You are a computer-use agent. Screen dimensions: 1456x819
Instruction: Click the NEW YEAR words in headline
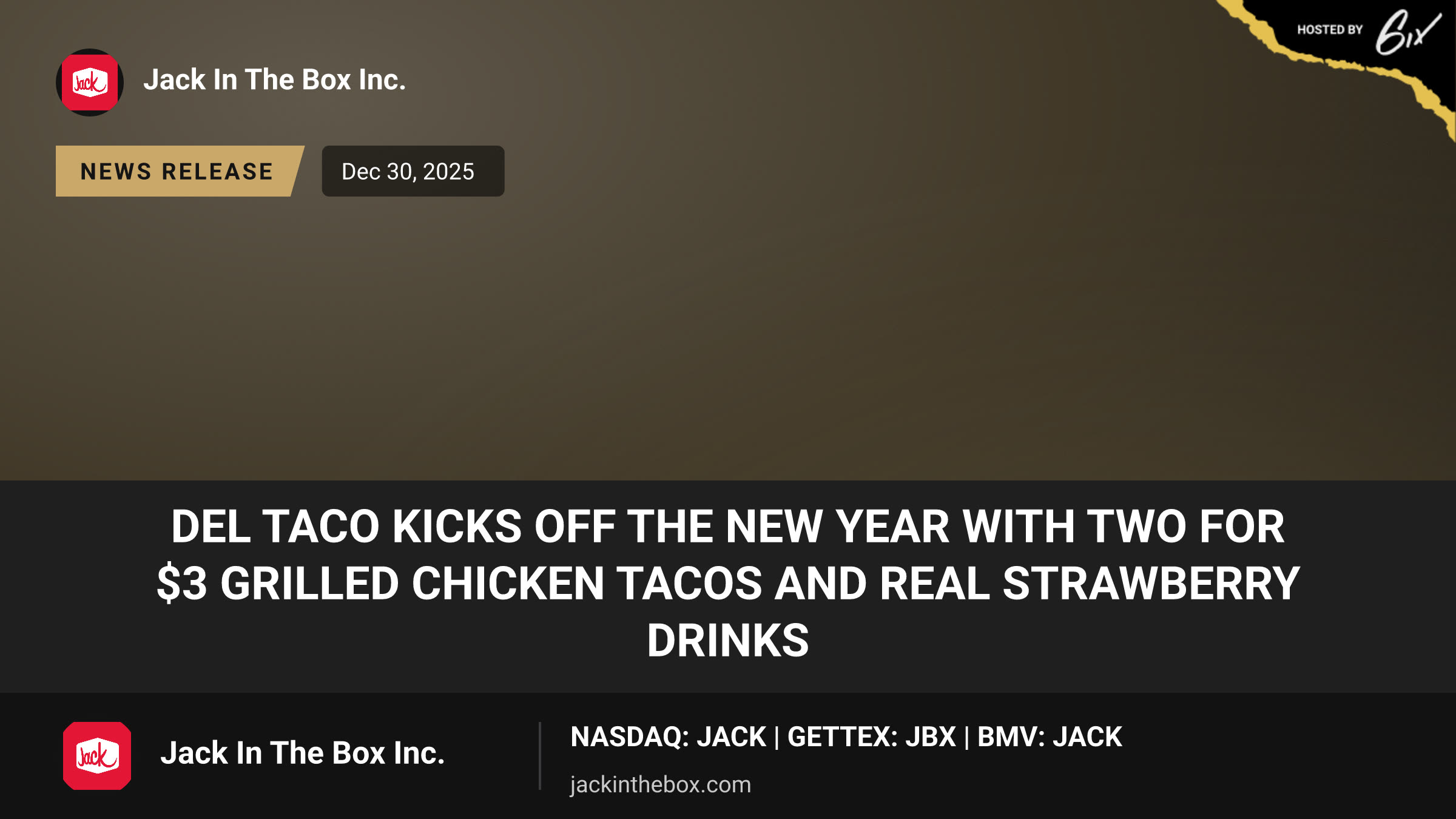point(837,526)
